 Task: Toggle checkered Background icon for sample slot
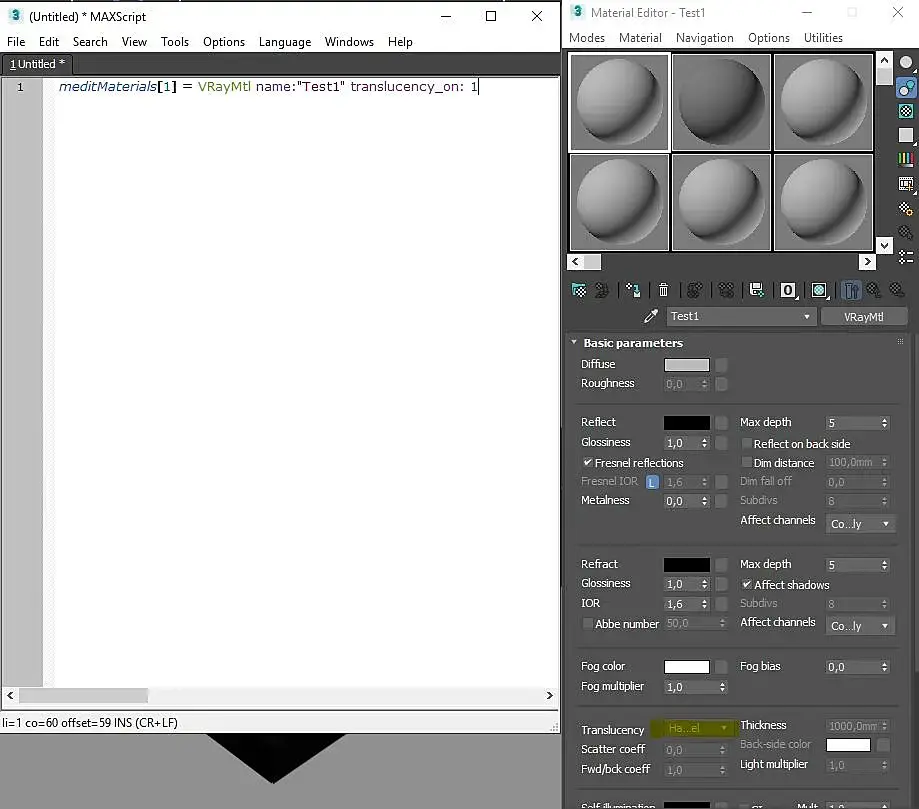(x=906, y=111)
